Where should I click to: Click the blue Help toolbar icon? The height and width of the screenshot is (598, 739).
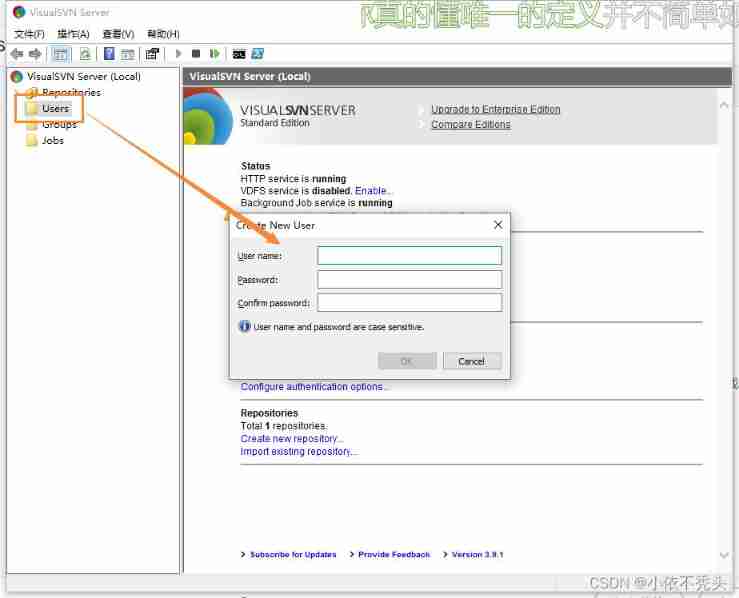click(109, 54)
